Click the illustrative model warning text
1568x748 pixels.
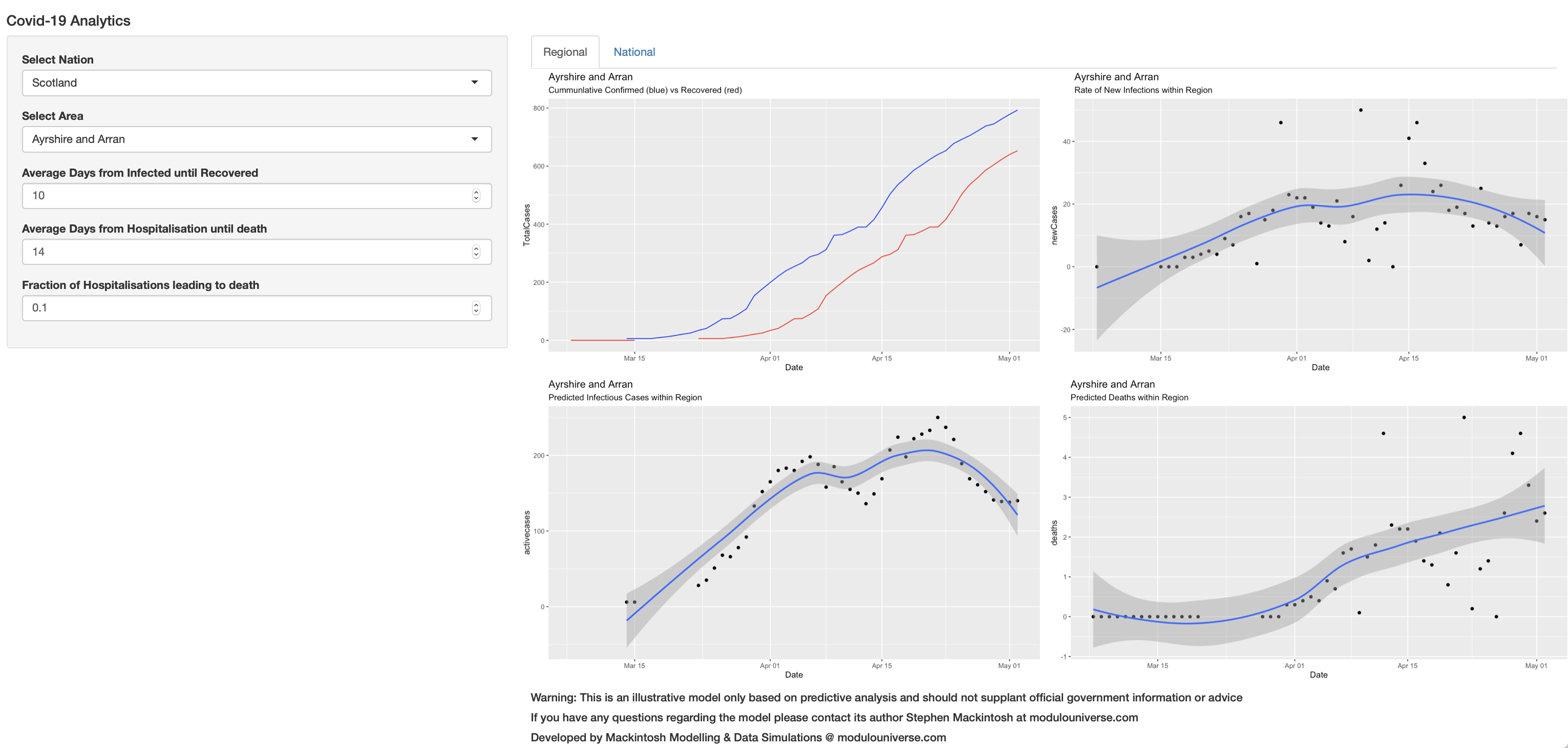(x=886, y=697)
